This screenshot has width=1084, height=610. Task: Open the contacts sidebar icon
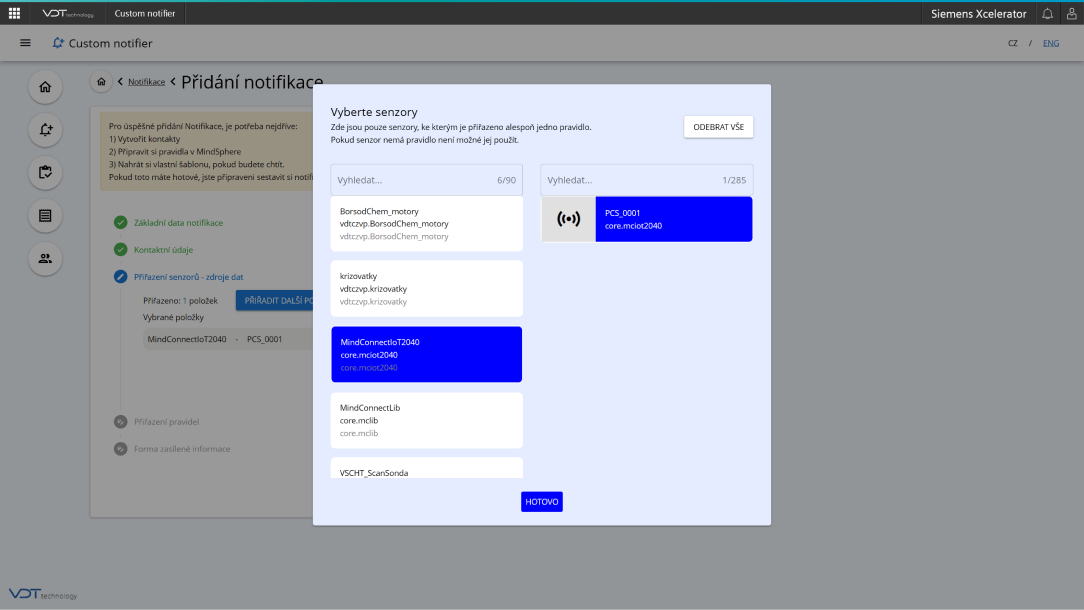[45, 258]
